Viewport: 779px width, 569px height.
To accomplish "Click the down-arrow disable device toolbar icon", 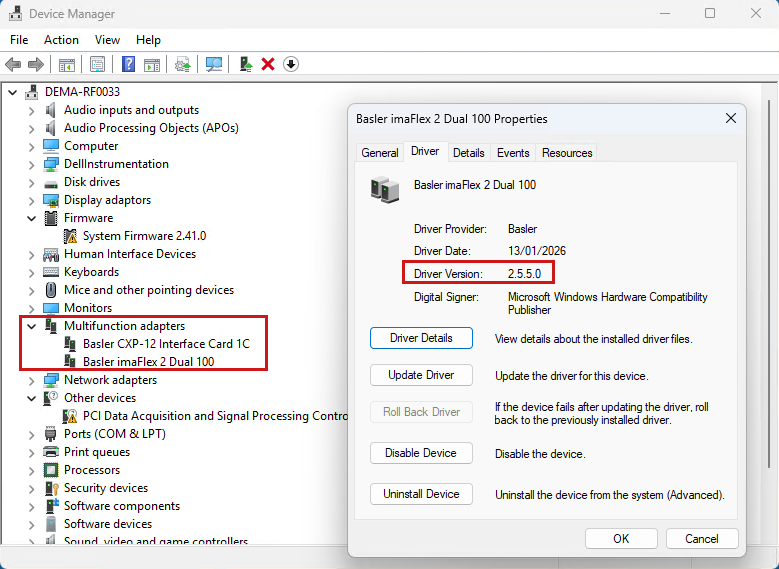I will pos(291,64).
